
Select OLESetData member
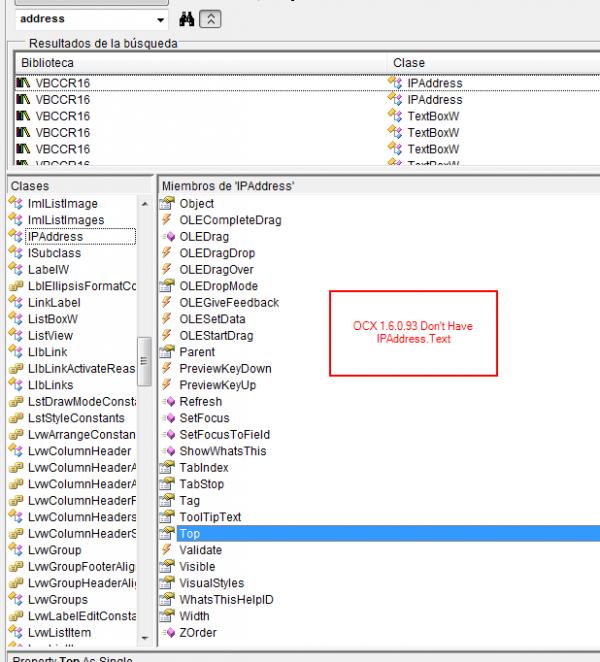click(x=212, y=319)
